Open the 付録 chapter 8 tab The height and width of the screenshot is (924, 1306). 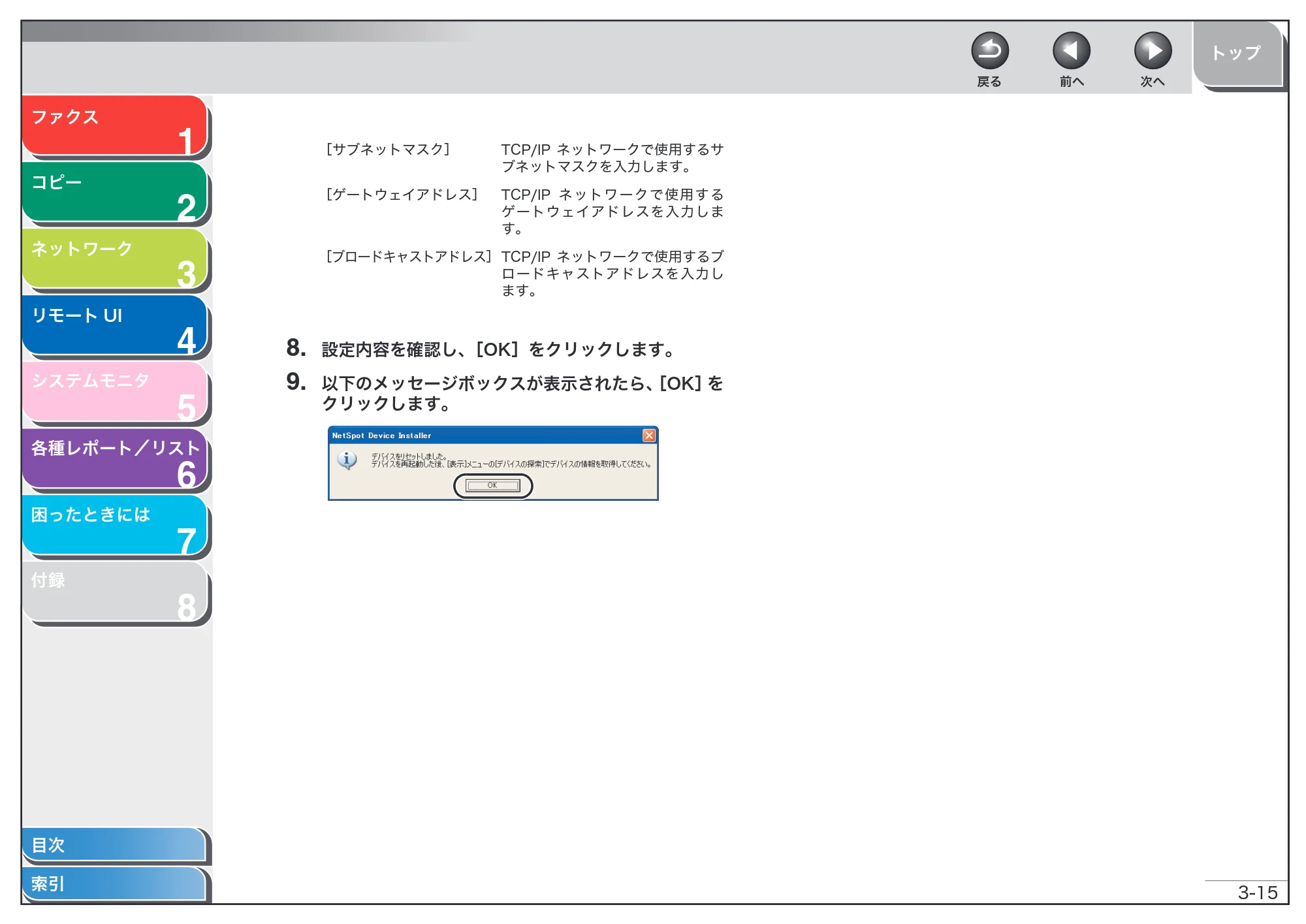115,592
